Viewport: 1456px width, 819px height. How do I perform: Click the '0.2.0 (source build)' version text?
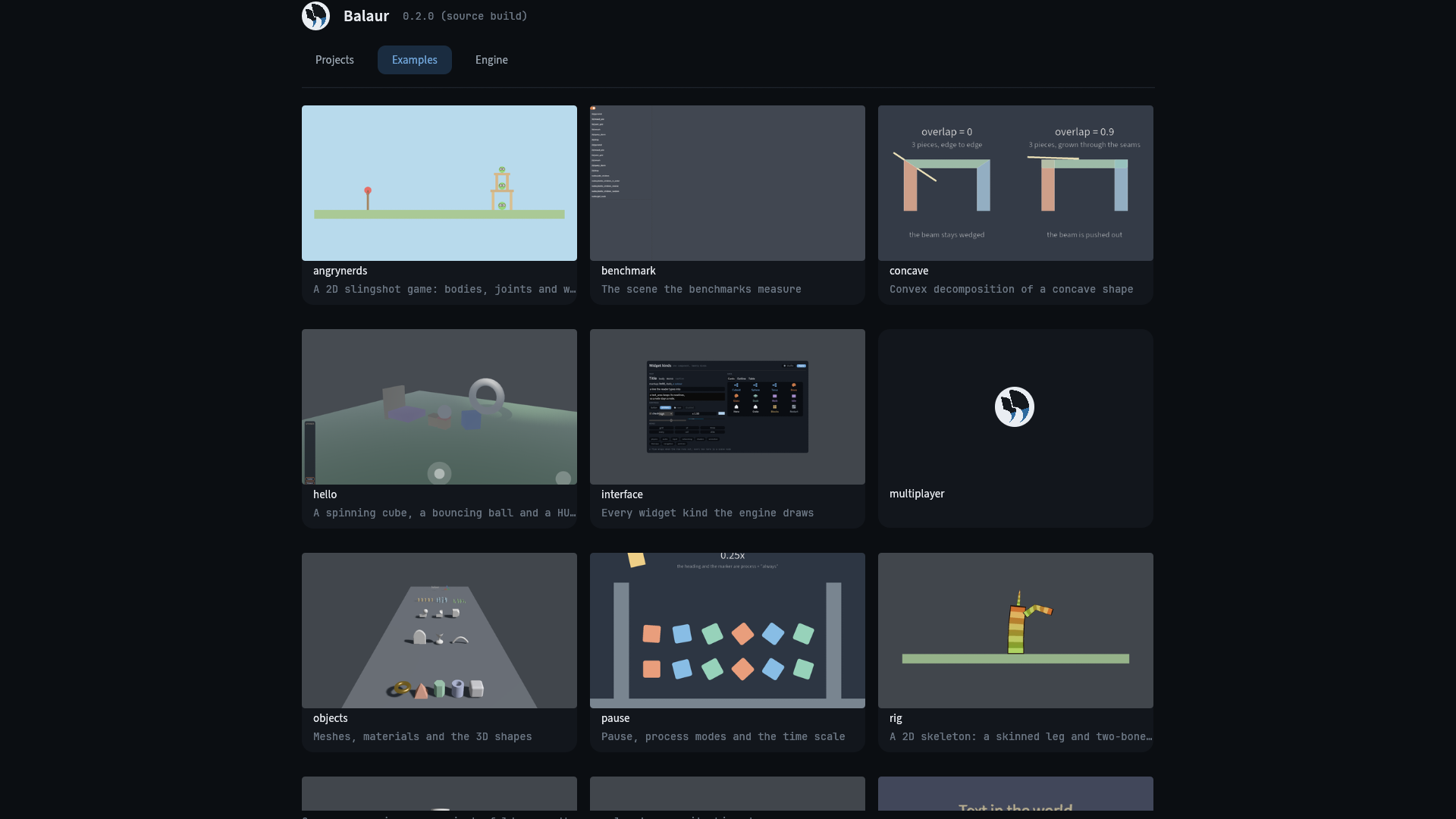pos(465,16)
